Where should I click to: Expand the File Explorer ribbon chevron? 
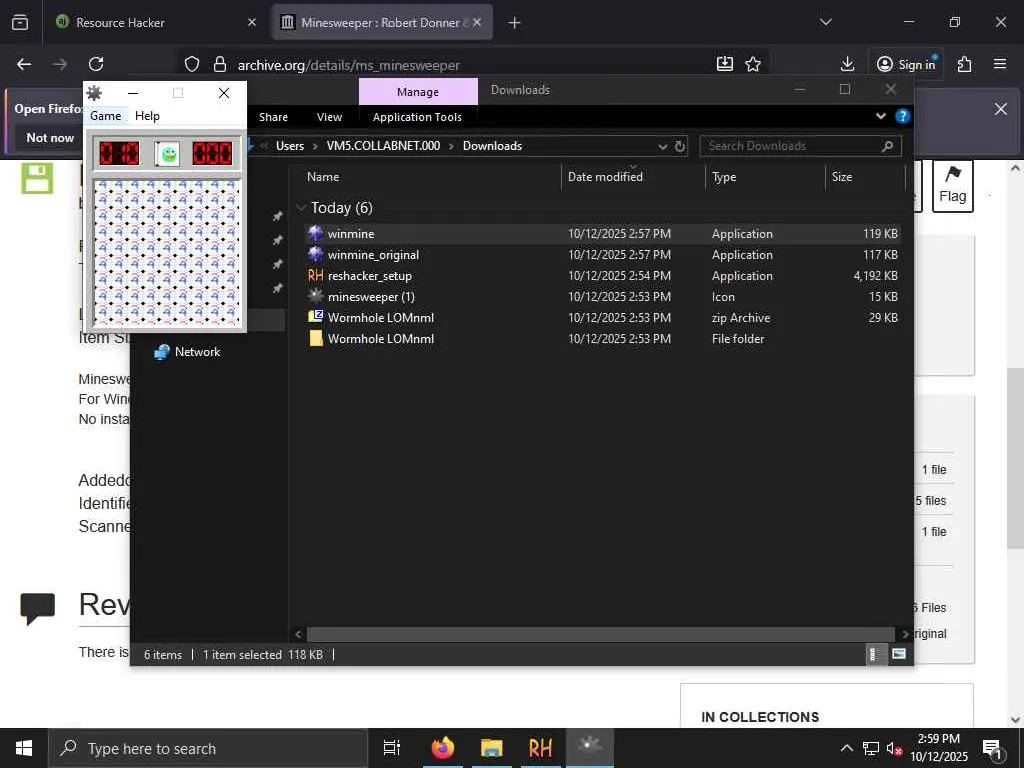tap(881, 116)
